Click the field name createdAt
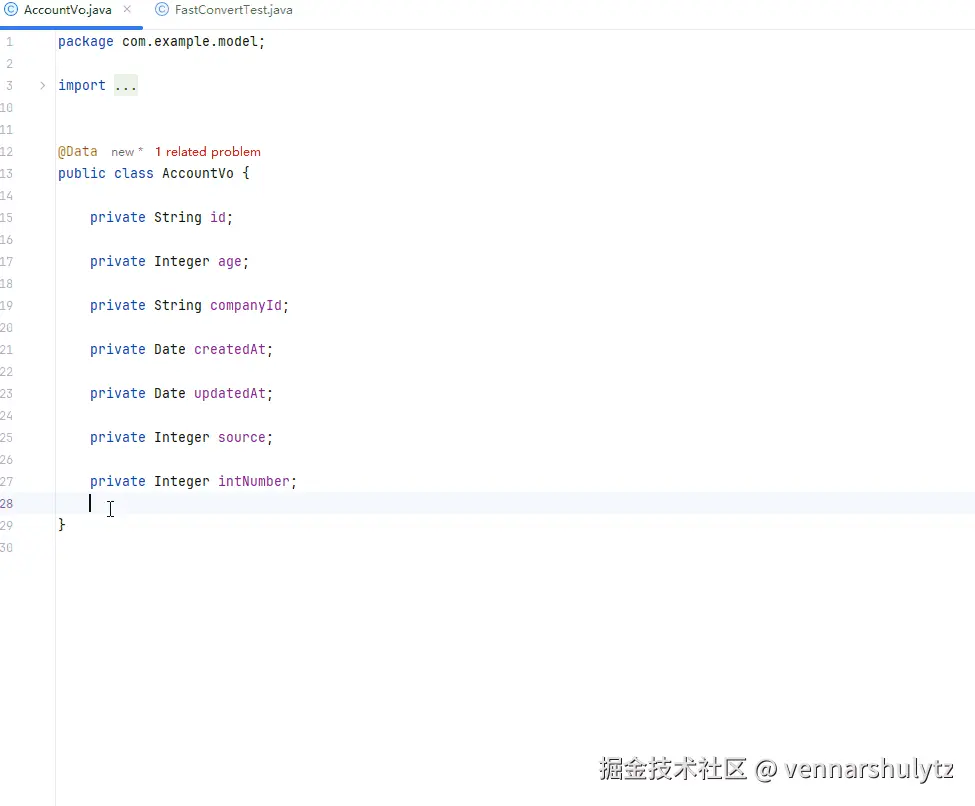The image size is (975, 806). tap(232, 349)
